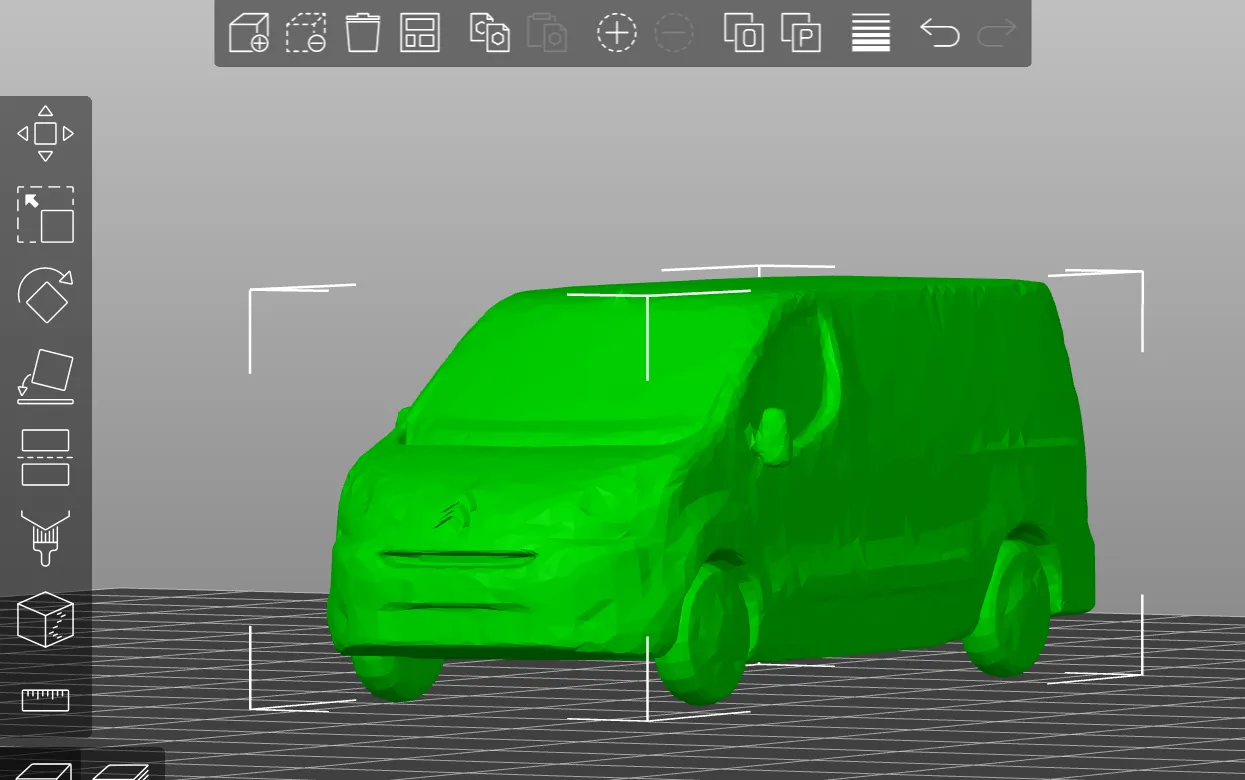Select the Cut tool
This screenshot has width=1245, height=780.
point(46,457)
